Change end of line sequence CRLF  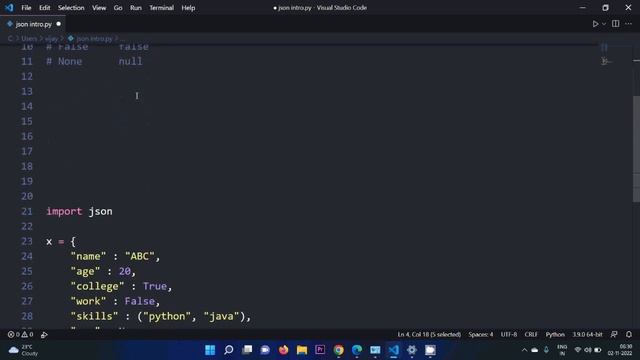pos(531,334)
